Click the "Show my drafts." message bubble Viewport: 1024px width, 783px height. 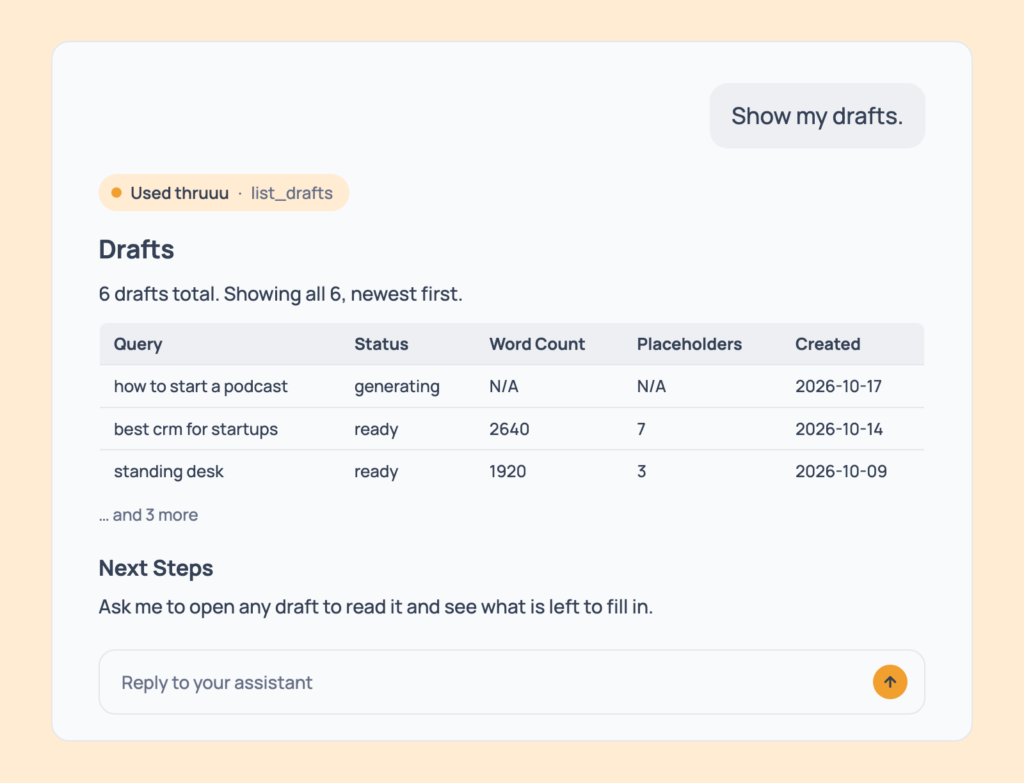click(x=817, y=116)
